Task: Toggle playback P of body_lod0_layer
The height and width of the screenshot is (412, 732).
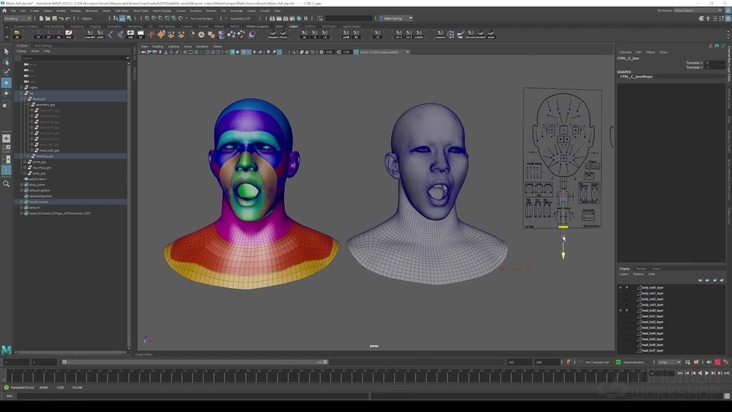Action: click(x=626, y=287)
